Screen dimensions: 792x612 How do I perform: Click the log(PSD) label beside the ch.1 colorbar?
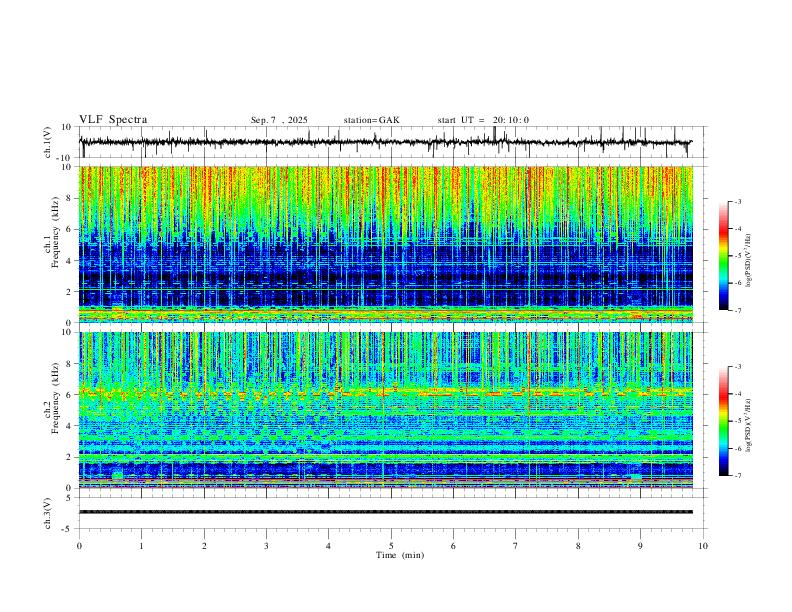point(748,261)
